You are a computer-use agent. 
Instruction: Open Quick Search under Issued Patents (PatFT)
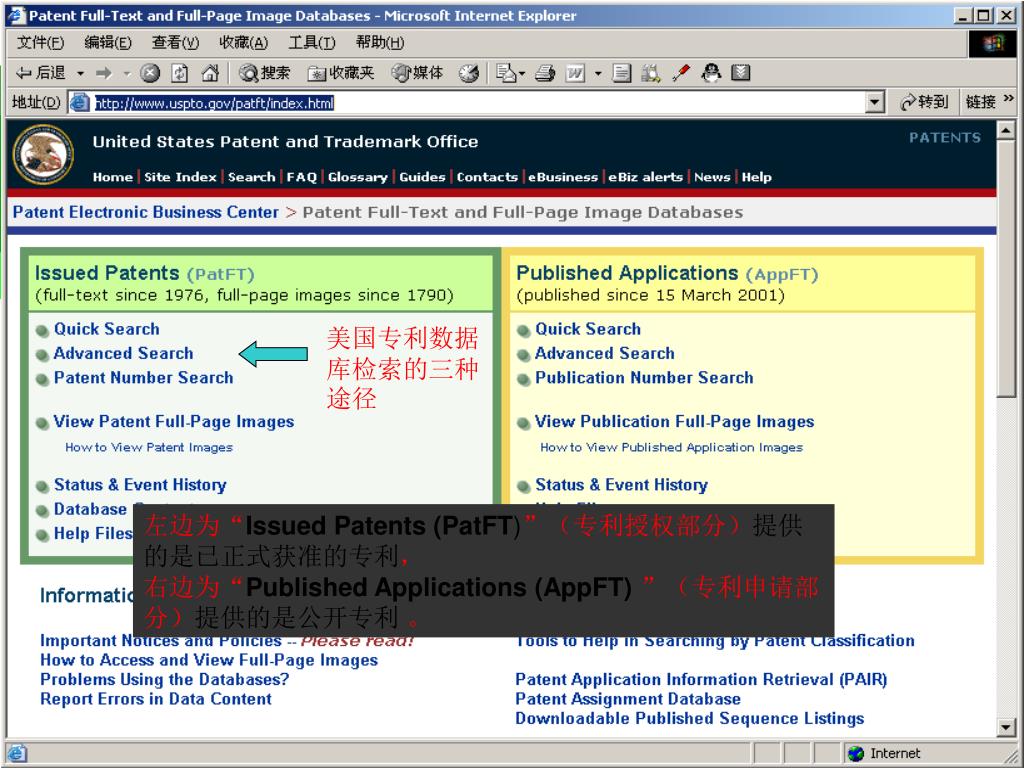pos(106,329)
